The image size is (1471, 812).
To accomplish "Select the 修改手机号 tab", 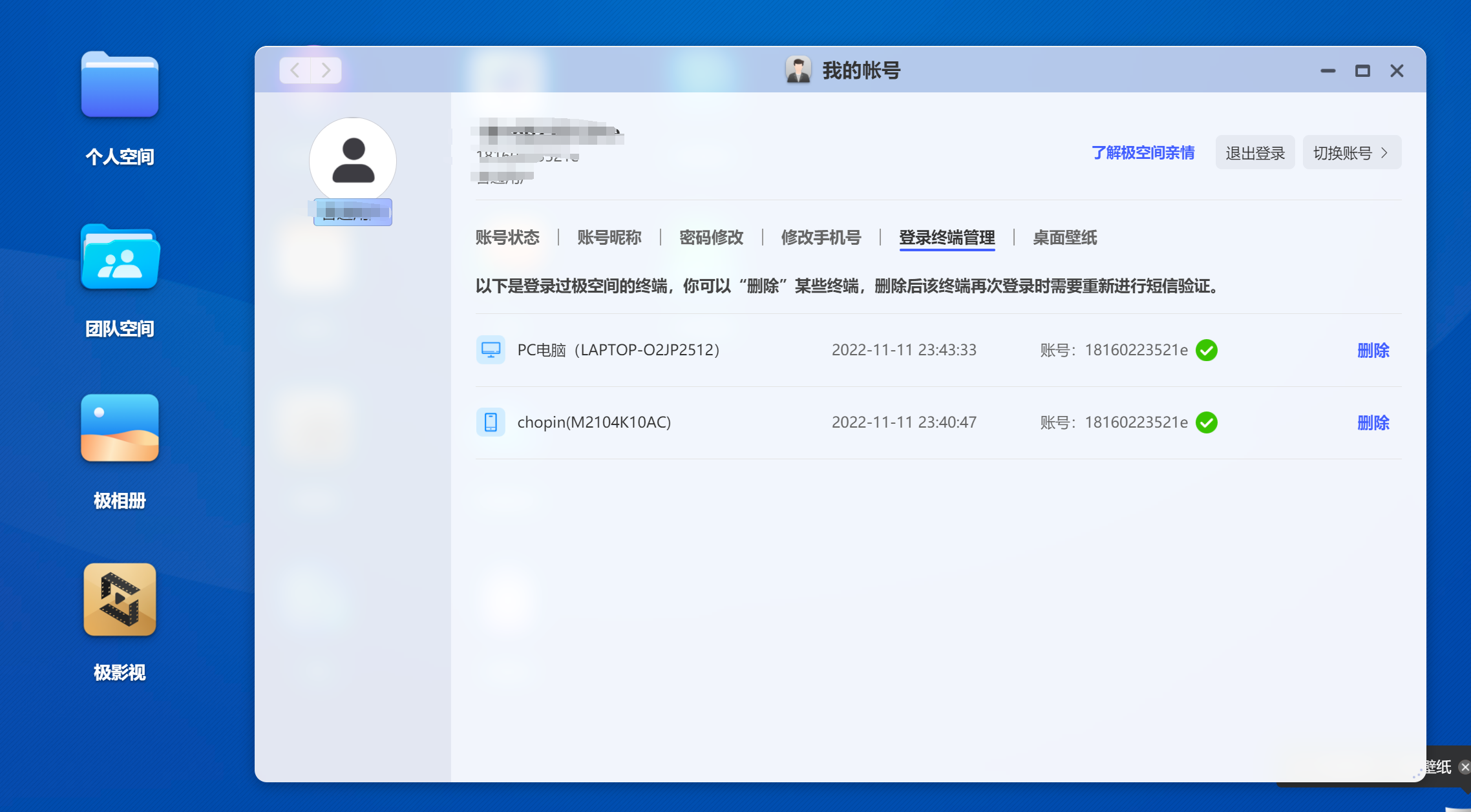I will [821, 238].
